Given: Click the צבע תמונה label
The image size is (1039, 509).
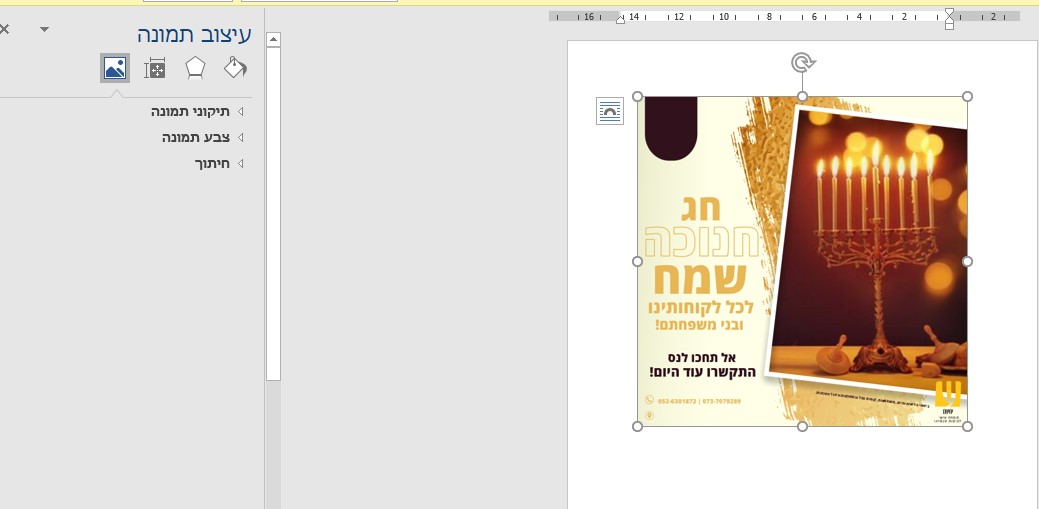Looking at the screenshot, I should (196, 138).
